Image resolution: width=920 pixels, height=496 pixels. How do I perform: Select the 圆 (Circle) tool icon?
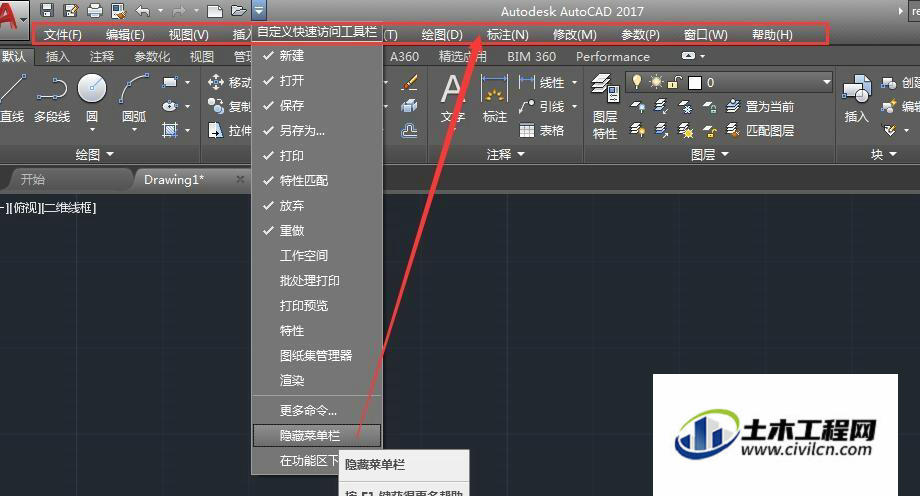point(92,88)
